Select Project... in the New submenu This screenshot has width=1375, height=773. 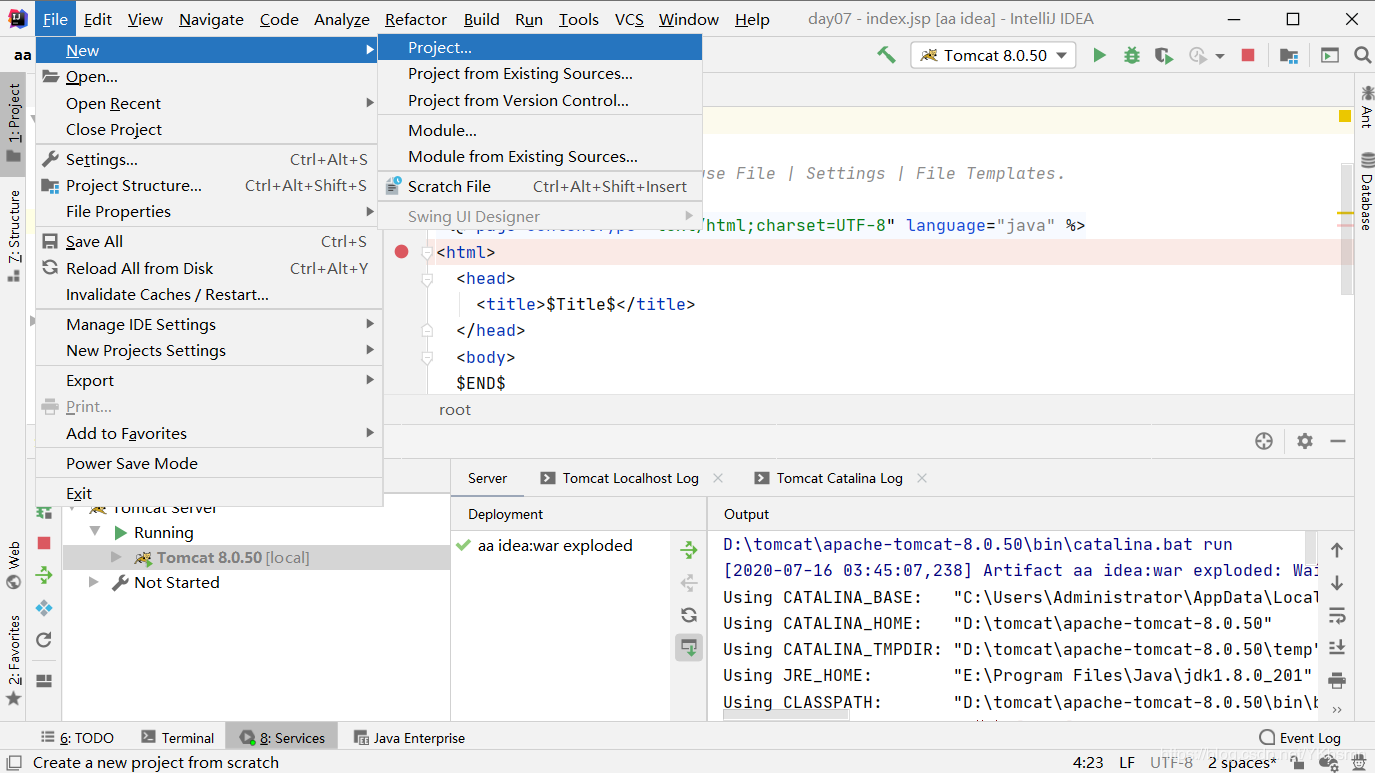click(x=439, y=47)
